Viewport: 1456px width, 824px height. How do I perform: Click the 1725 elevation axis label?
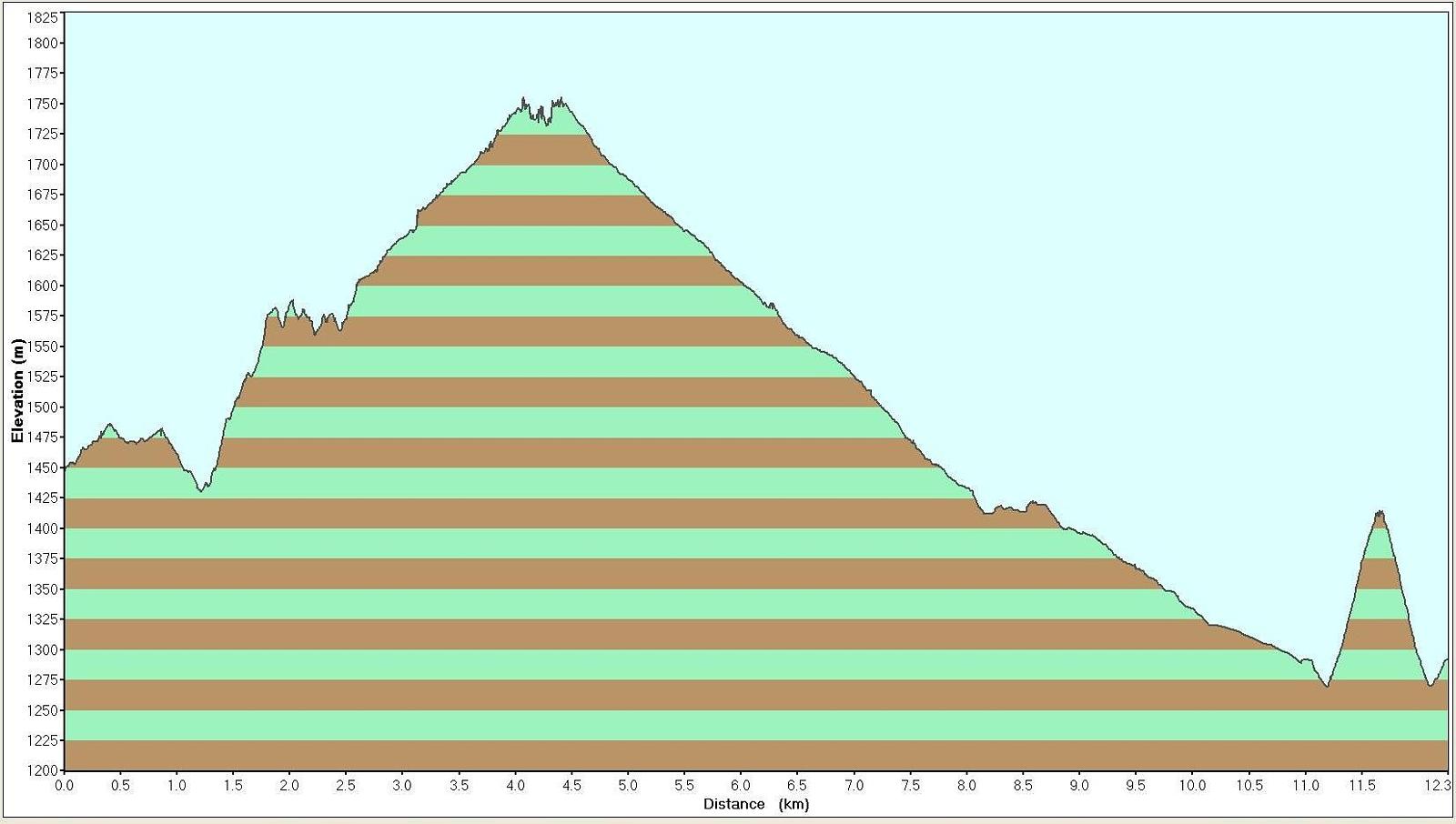point(43,134)
